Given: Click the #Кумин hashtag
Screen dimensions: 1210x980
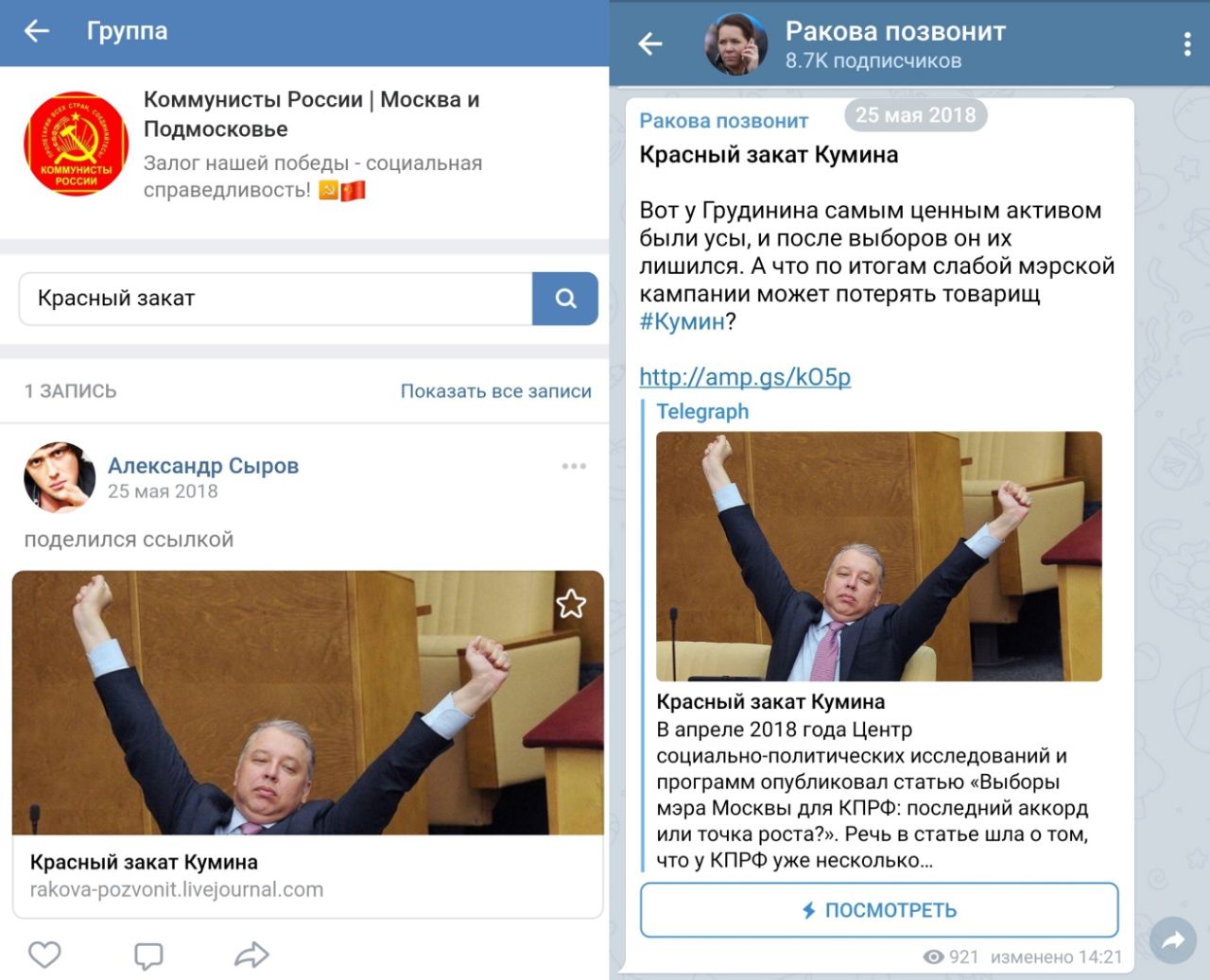Looking at the screenshot, I should (x=683, y=321).
